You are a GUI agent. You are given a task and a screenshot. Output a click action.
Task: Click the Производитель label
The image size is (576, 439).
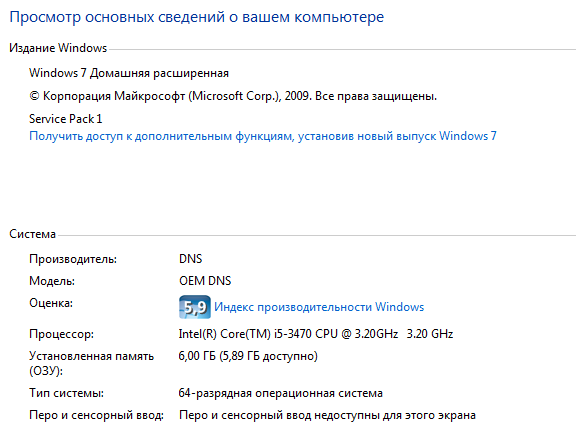point(73,259)
